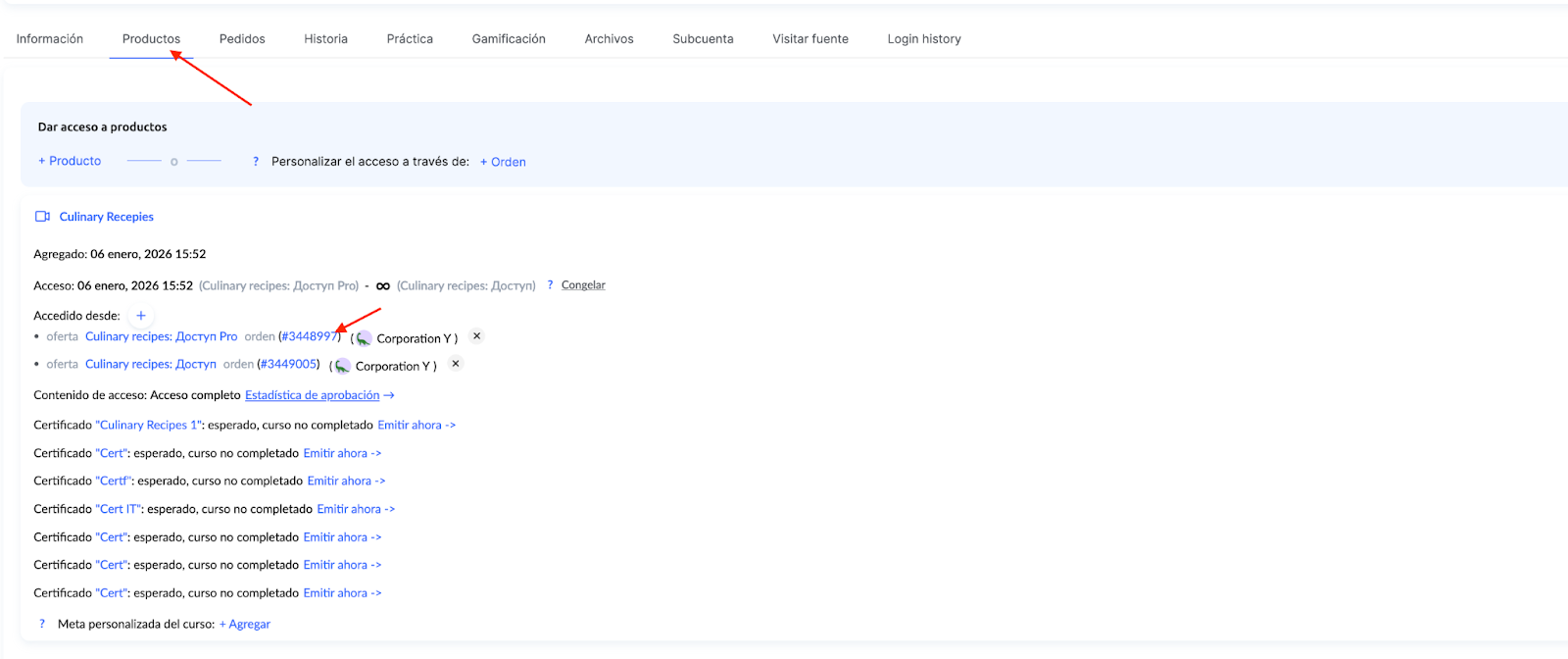Open the "Culinary recipes: Доступ Pro" offer link
The height and width of the screenshot is (659, 1568).
click(161, 336)
